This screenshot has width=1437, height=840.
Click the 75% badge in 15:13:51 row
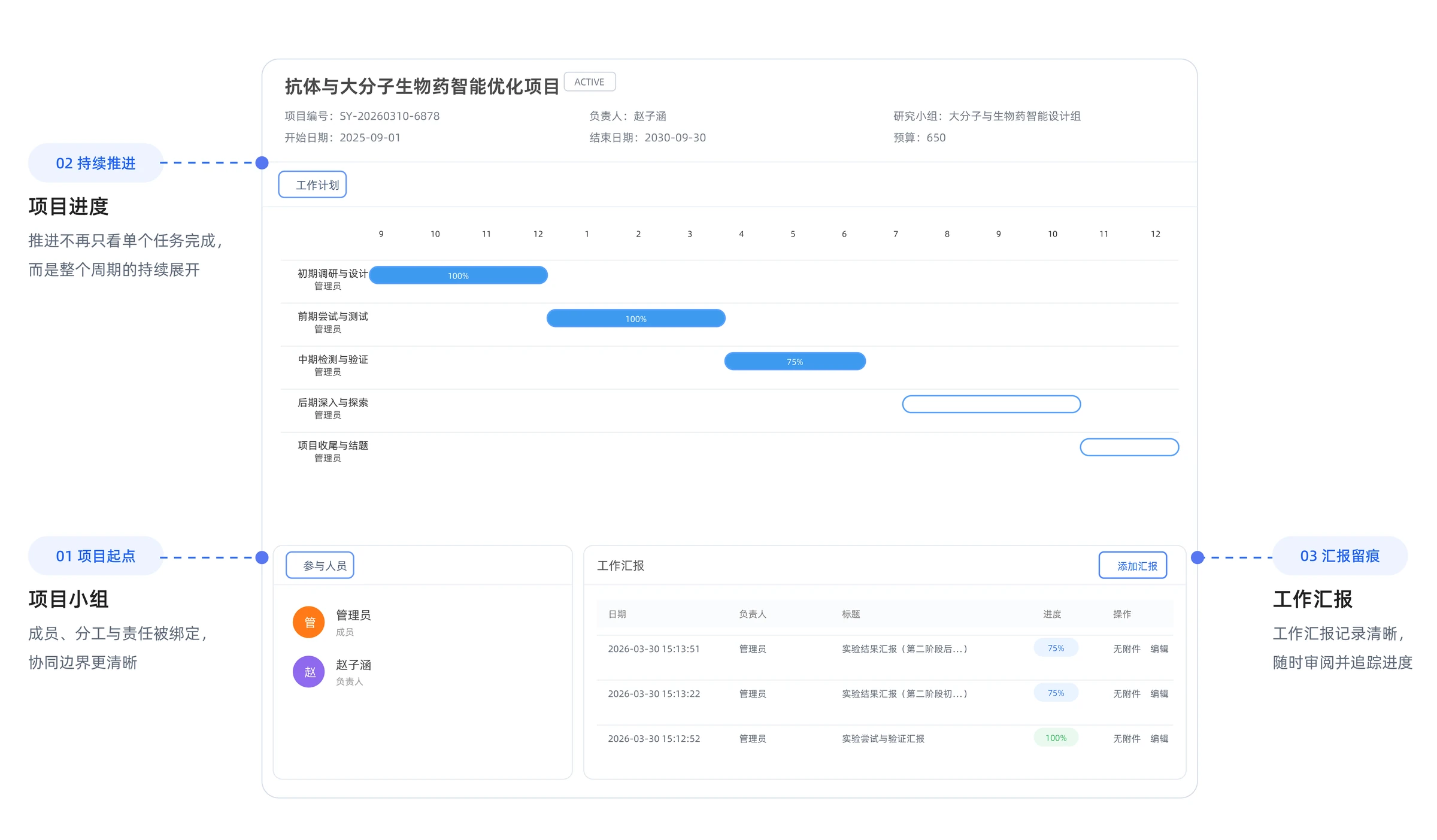(x=1056, y=648)
